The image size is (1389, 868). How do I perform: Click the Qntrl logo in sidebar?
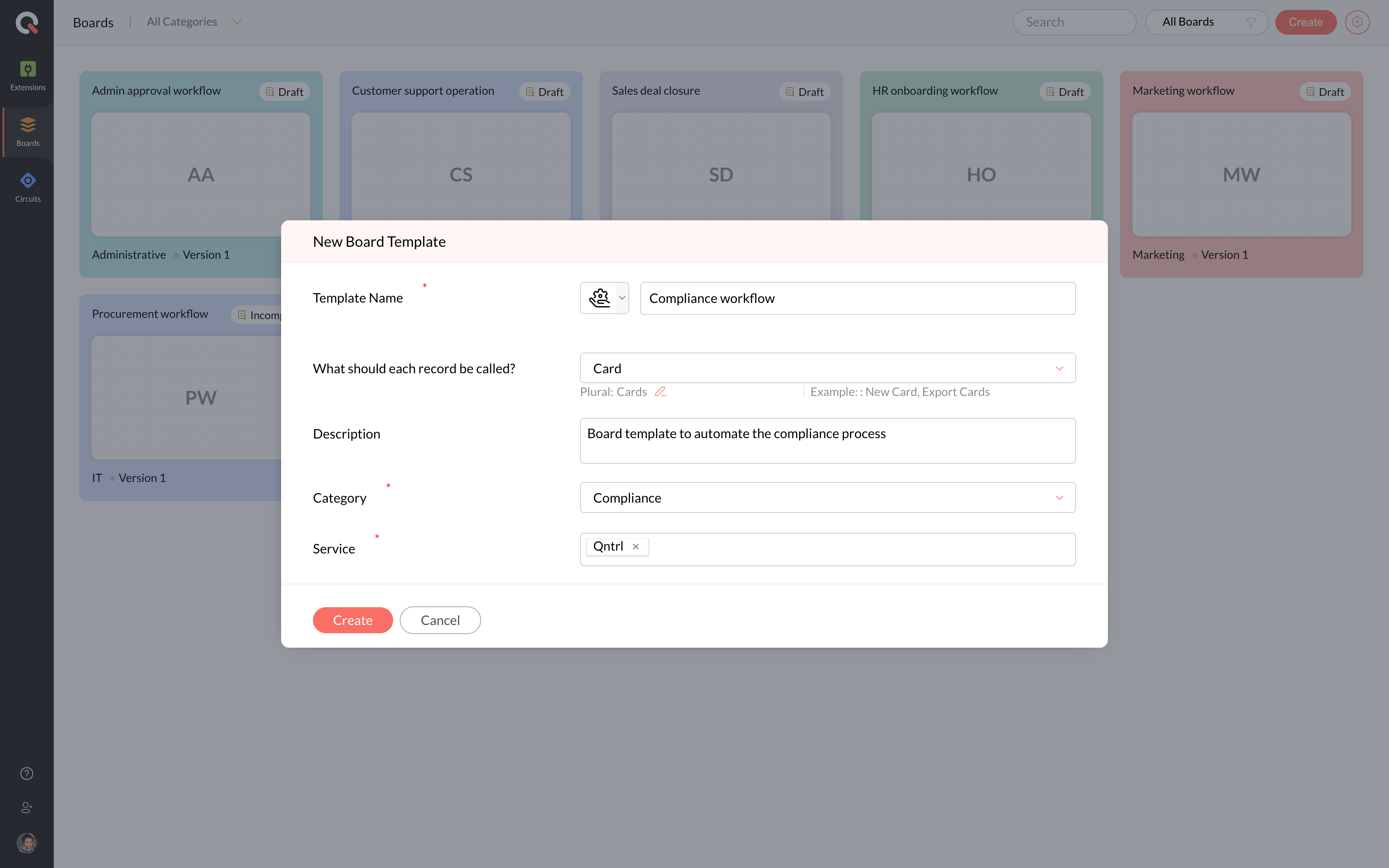[27, 23]
